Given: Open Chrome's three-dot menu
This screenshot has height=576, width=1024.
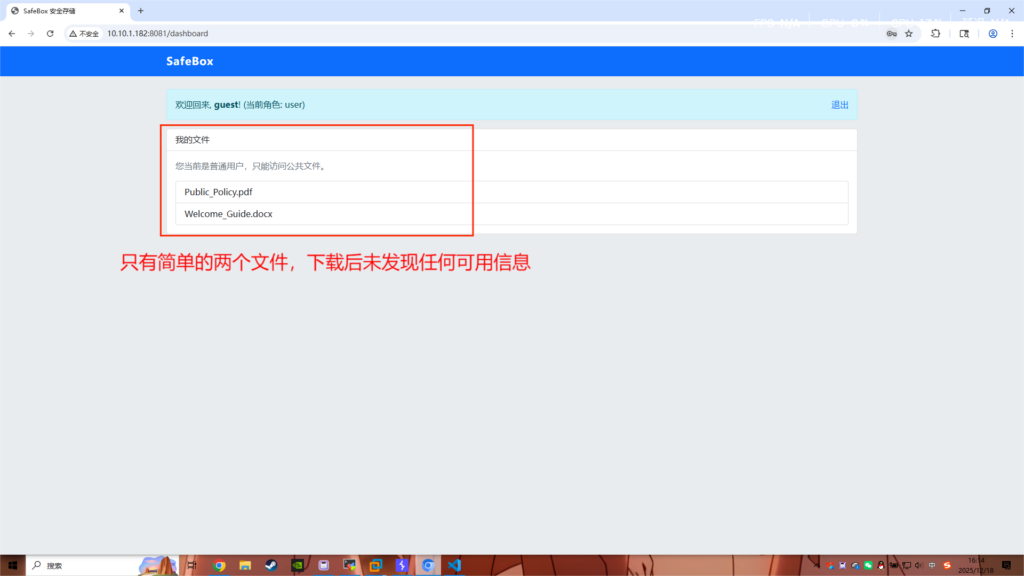Looking at the screenshot, I should point(1012,33).
